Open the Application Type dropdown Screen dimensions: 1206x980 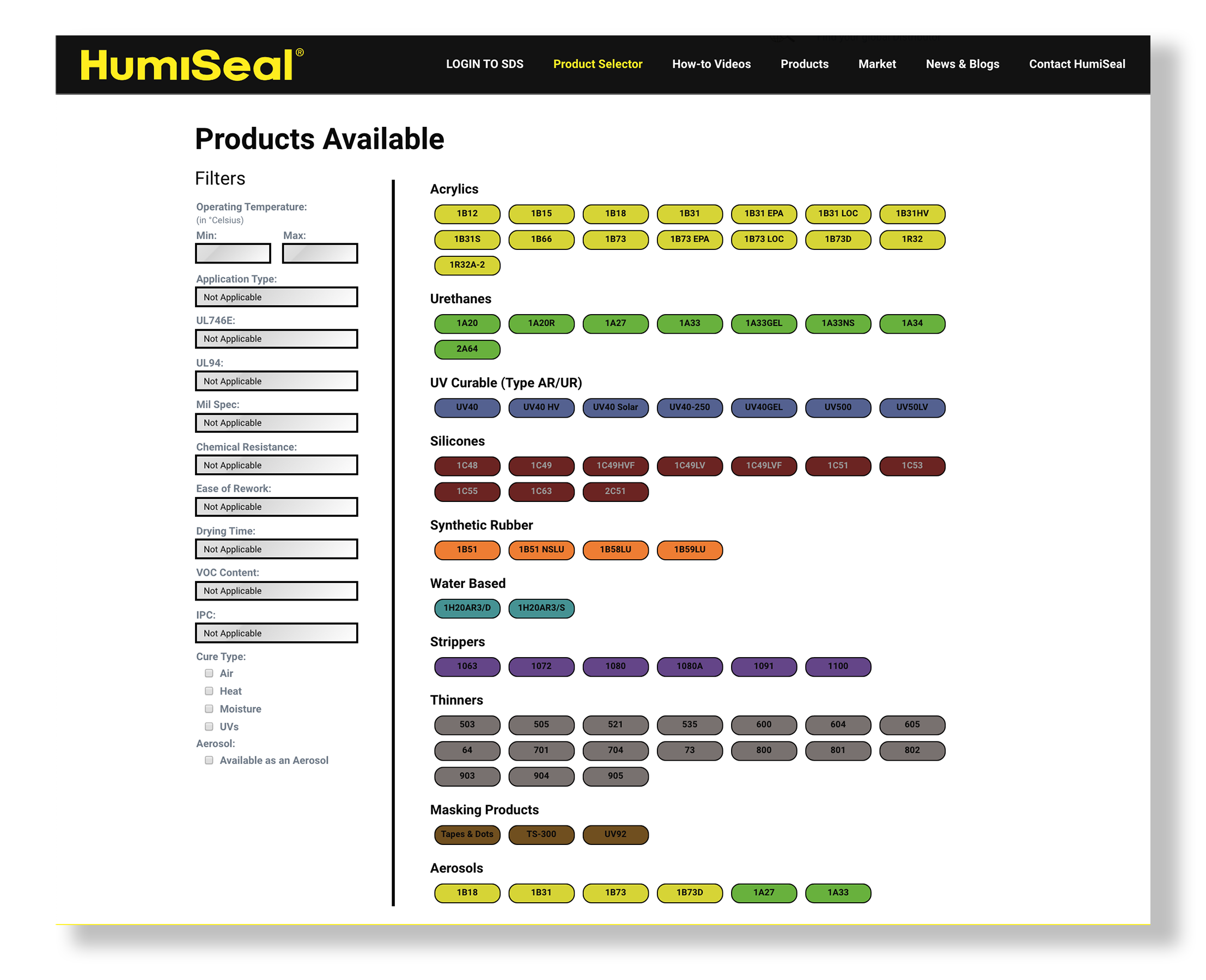point(276,297)
